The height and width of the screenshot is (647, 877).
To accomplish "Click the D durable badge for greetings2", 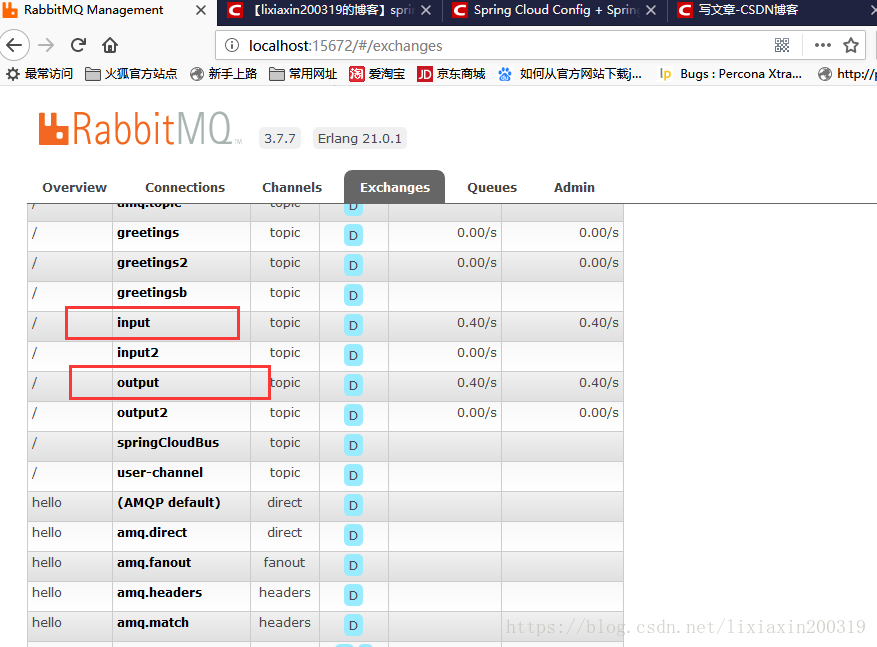I will [x=353, y=265].
